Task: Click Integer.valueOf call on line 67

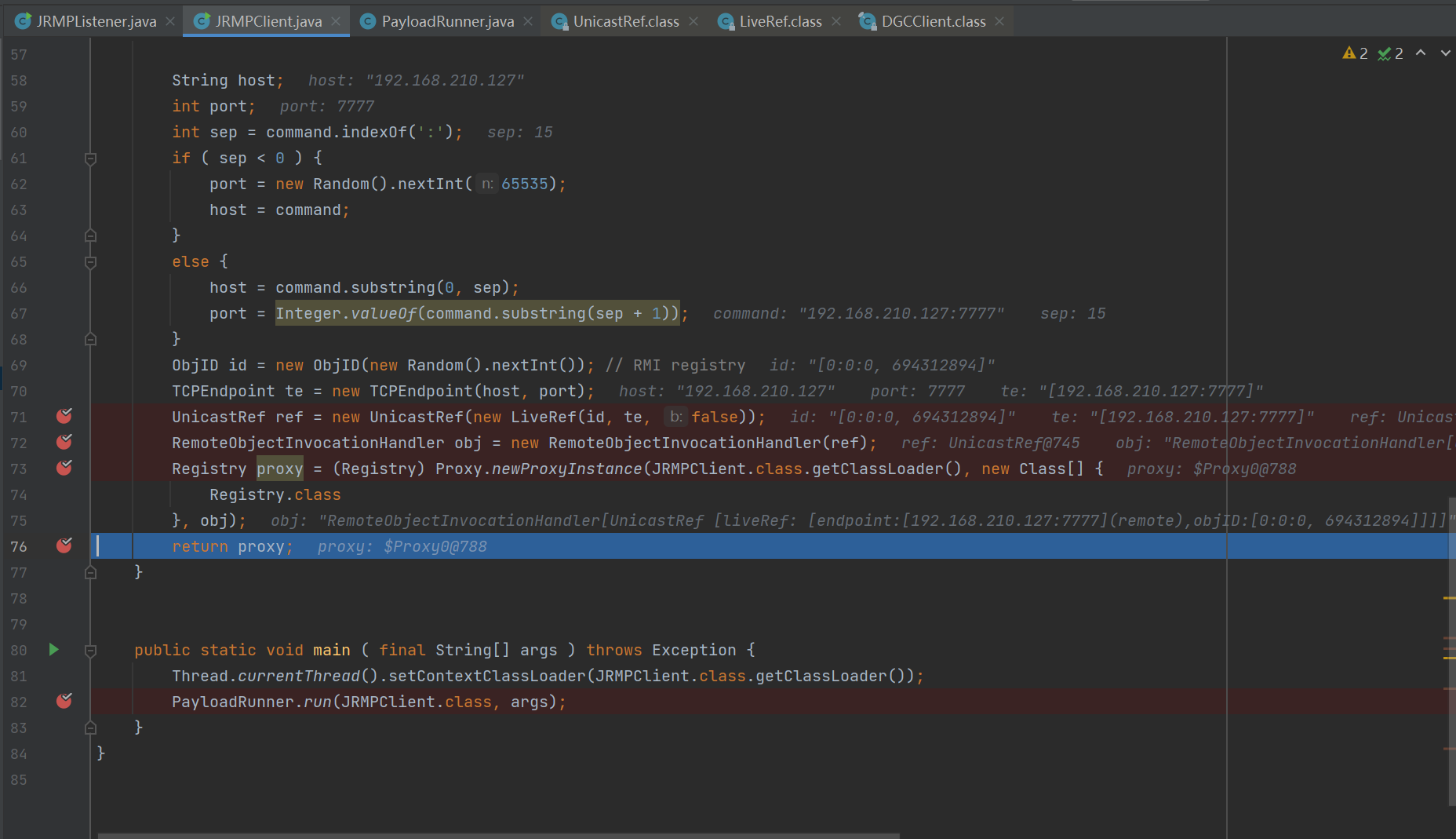Action: (477, 313)
